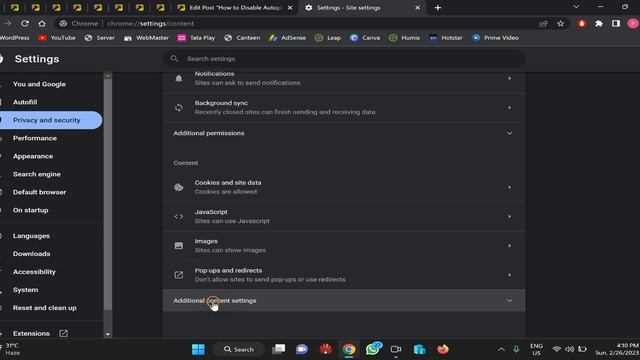
Task: Click the Search settings field
Action: [x=344, y=59]
